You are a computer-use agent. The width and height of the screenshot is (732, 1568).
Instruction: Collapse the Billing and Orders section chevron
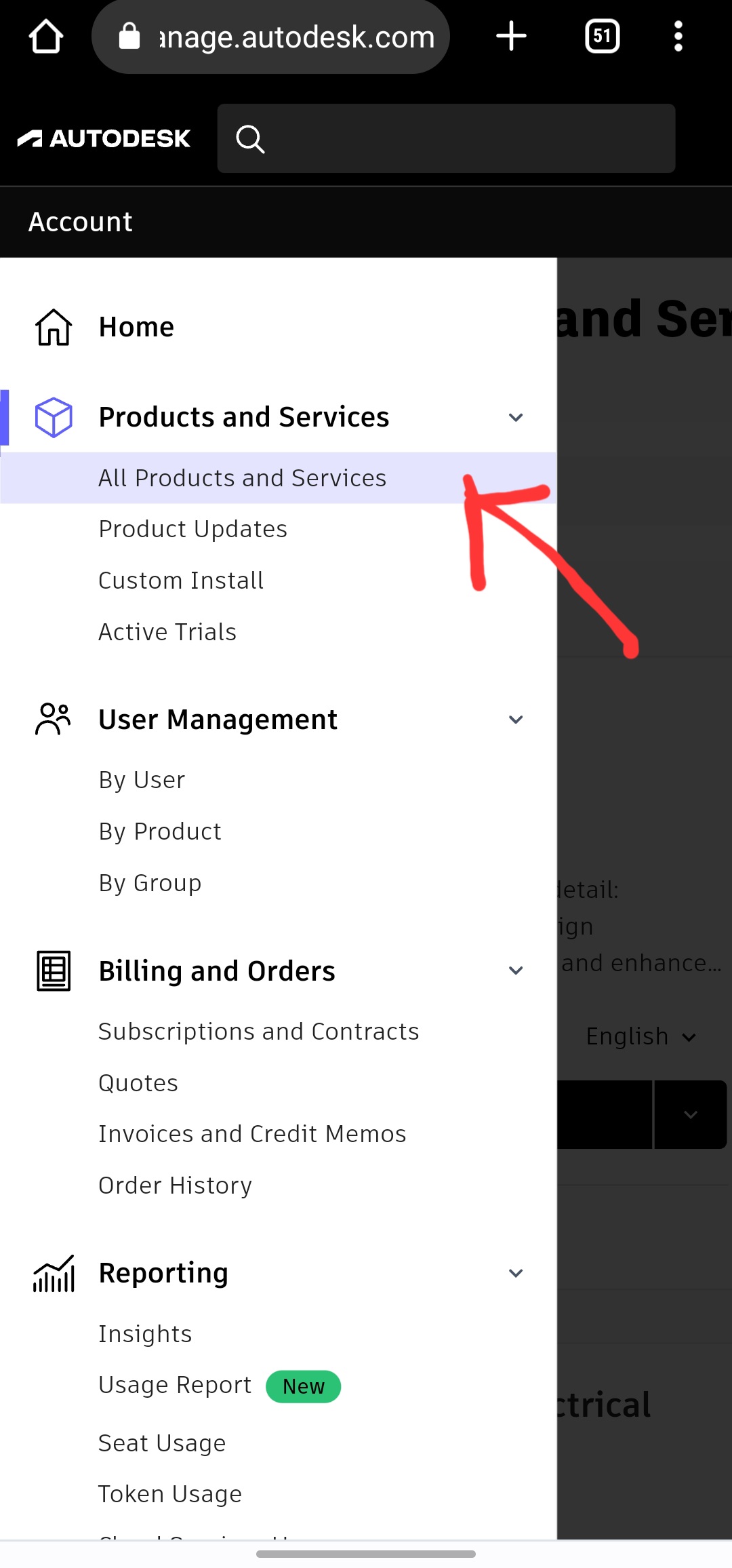coord(516,971)
